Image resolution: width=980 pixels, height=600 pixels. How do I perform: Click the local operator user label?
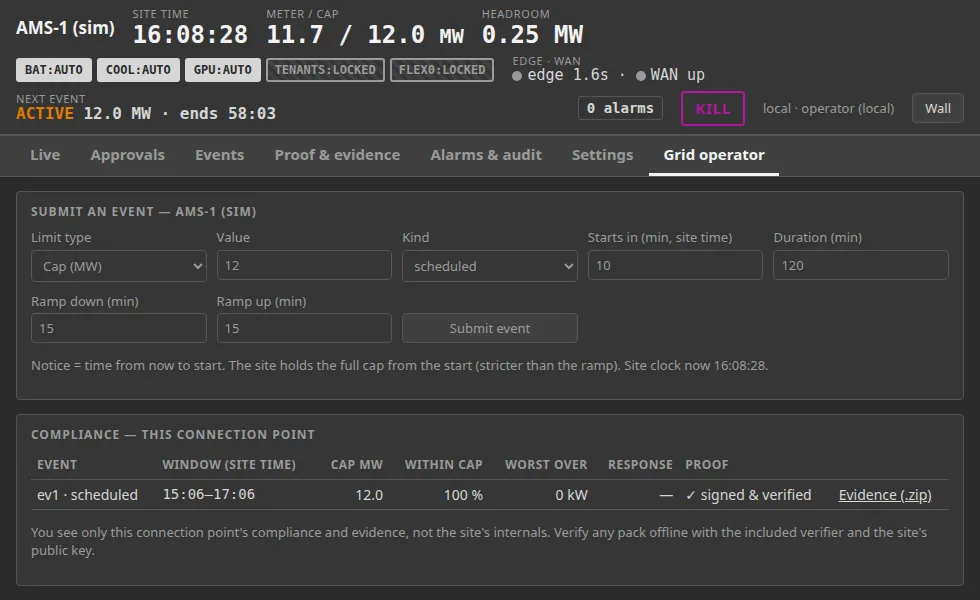pos(828,109)
